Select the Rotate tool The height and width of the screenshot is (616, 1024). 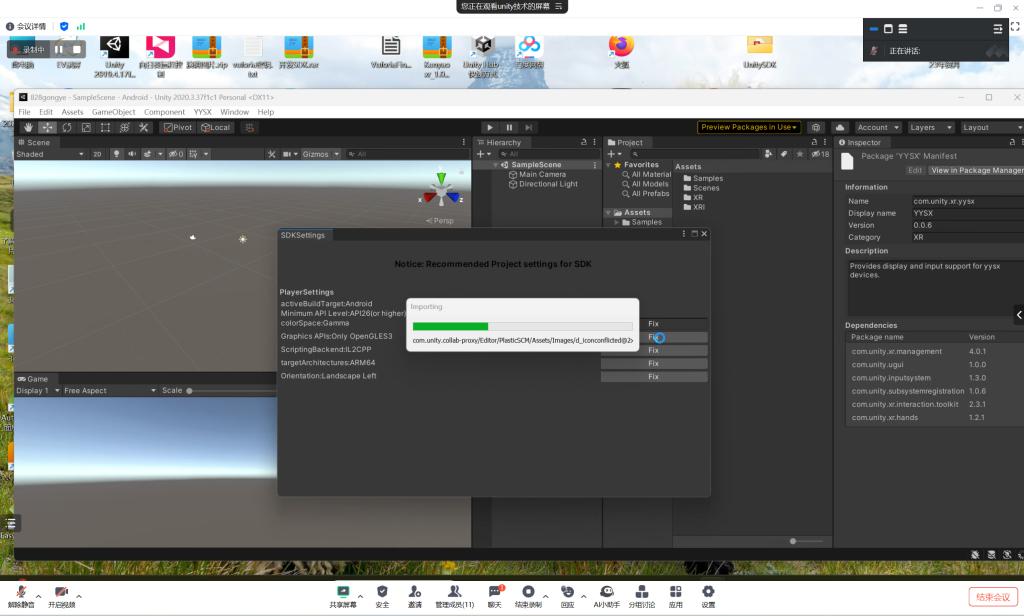tap(67, 128)
